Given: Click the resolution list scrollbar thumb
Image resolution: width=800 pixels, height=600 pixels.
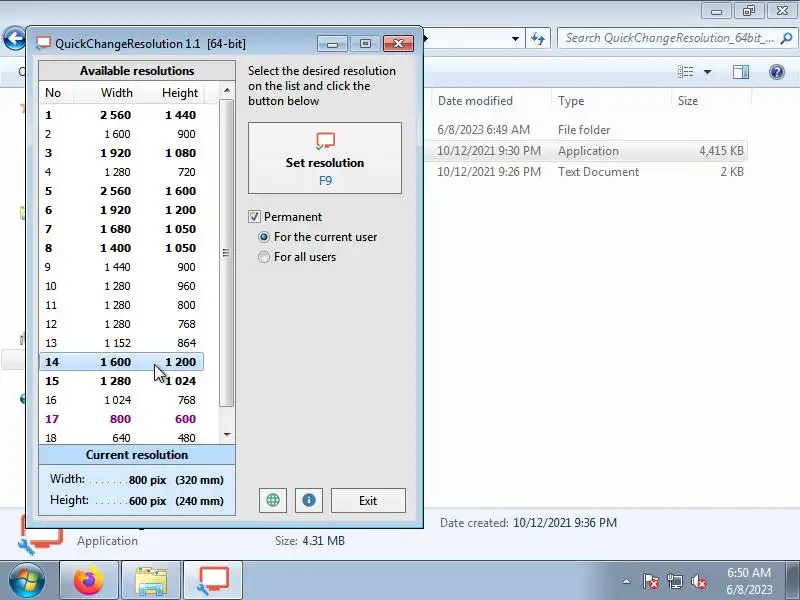Looking at the screenshot, I should (x=227, y=253).
